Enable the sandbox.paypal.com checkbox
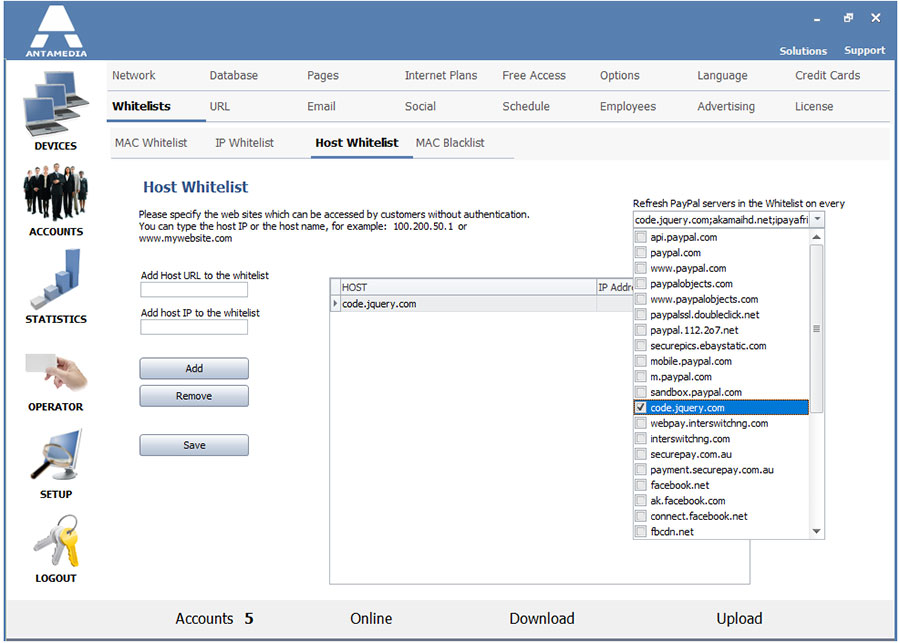Image resolution: width=900 pixels, height=643 pixels. coord(641,392)
